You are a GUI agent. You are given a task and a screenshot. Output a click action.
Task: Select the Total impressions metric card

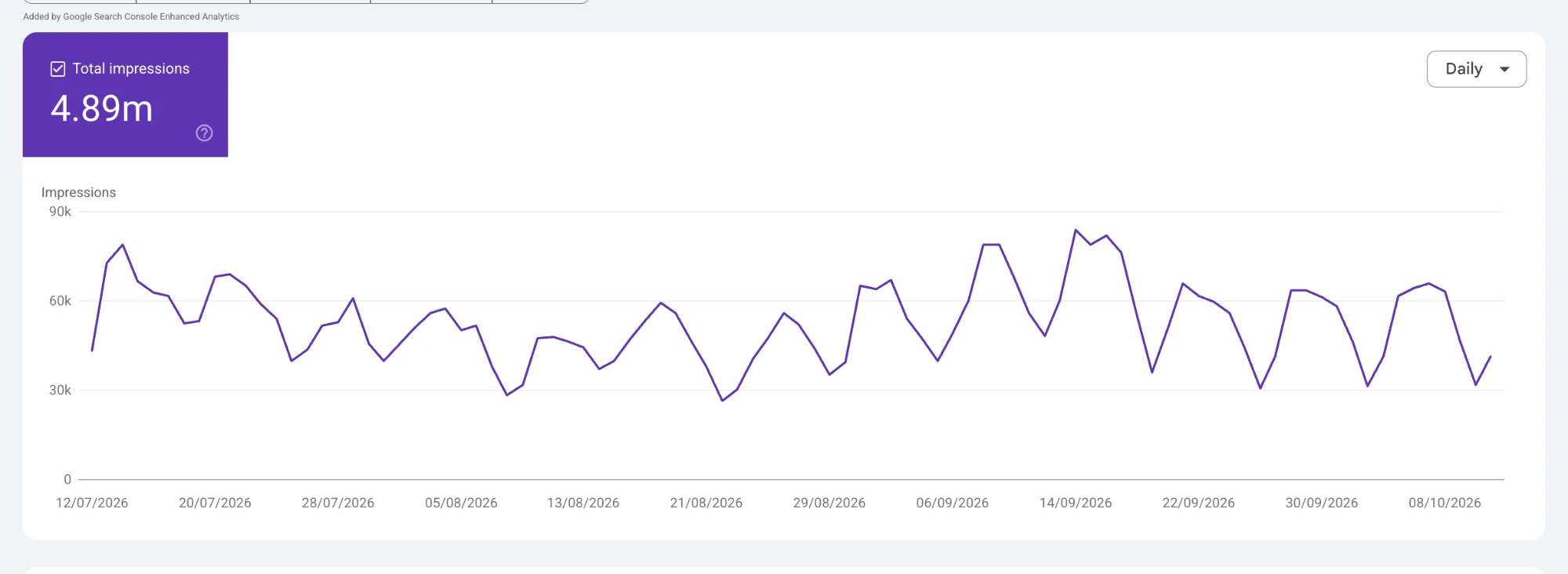[125, 94]
